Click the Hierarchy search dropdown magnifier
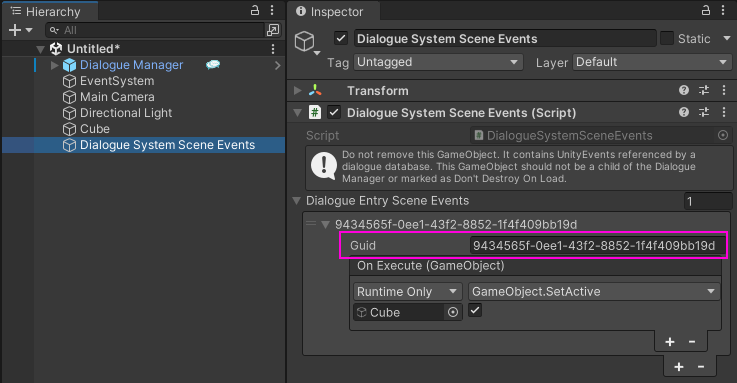737x383 pixels. tap(55, 30)
